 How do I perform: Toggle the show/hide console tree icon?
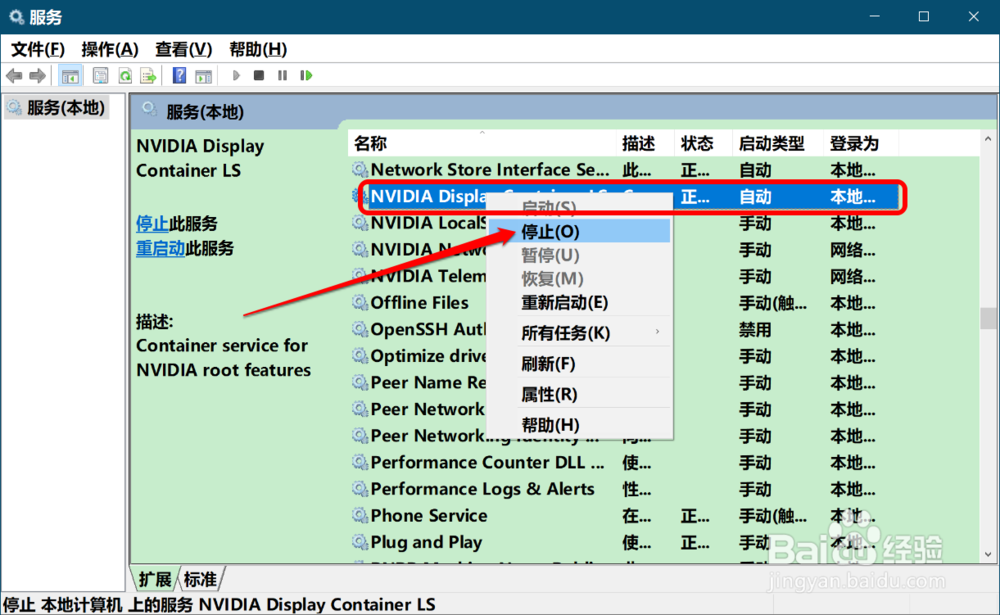point(70,76)
